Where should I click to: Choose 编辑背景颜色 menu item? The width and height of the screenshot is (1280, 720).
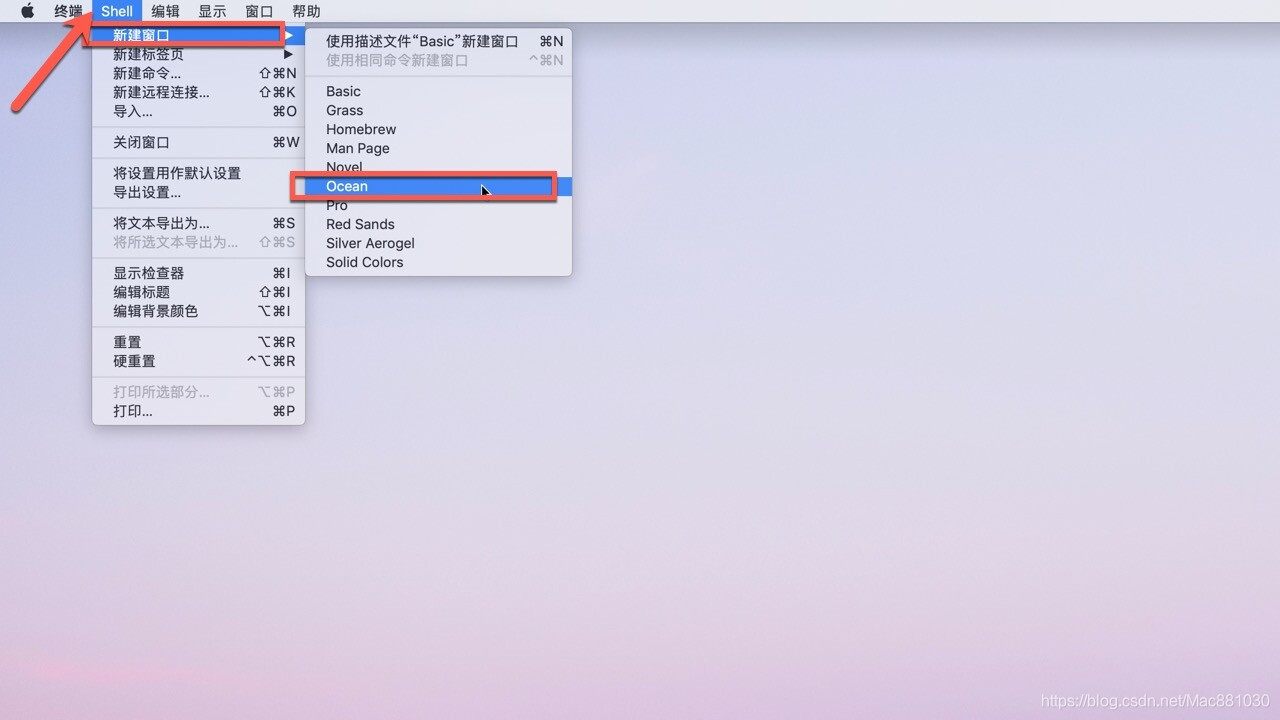point(198,311)
